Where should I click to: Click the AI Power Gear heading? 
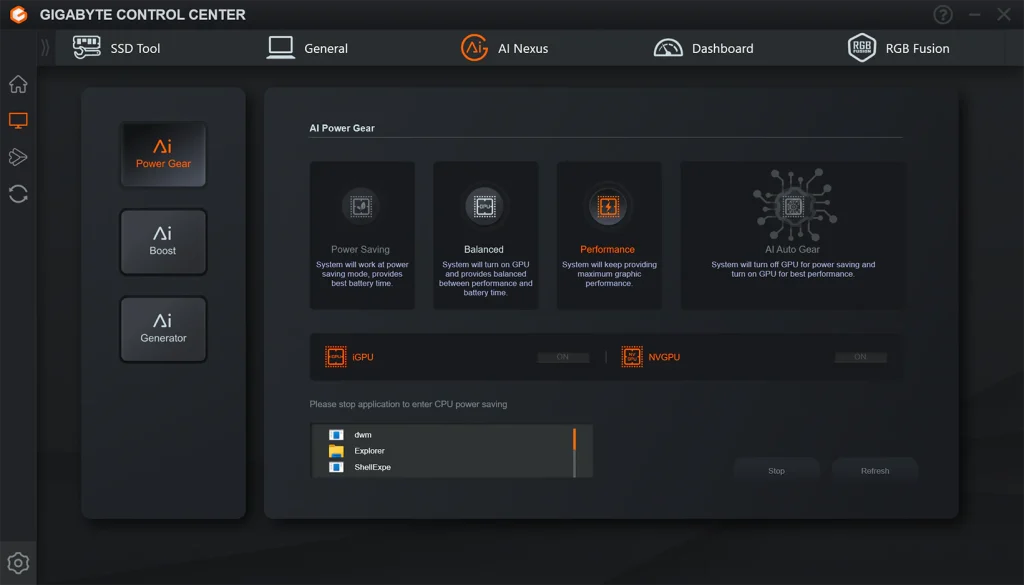pos(342,128)
